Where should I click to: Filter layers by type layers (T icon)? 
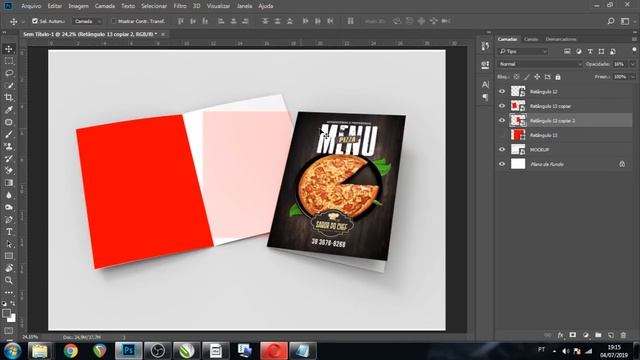(x=590, y=51)
